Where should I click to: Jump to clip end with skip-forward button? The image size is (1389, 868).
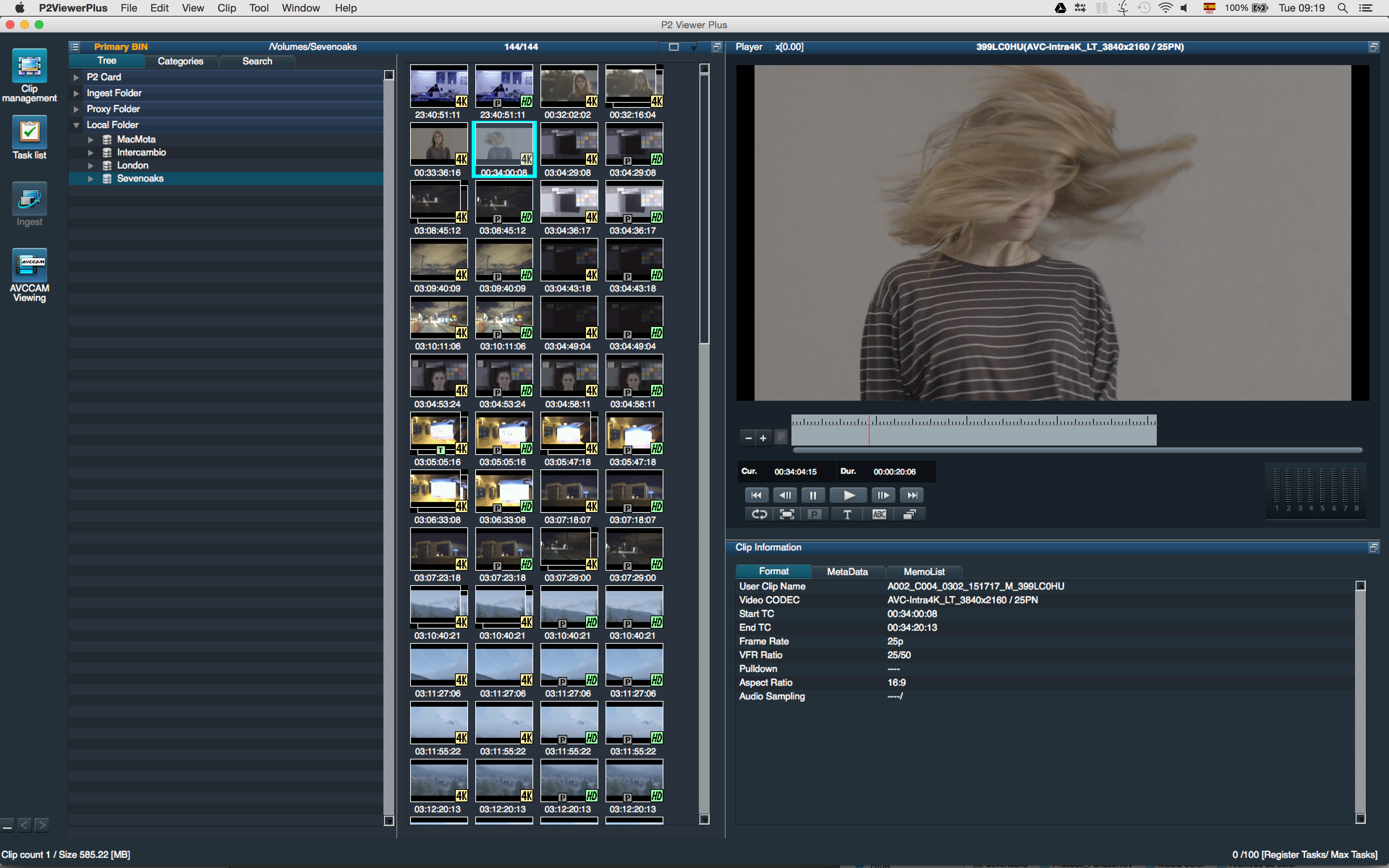[x=912, y=495]
